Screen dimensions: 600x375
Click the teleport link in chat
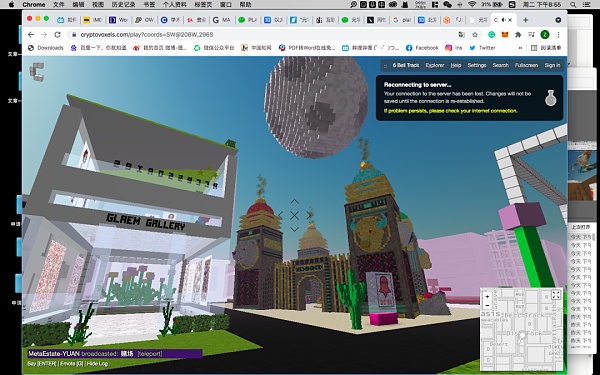150,354
